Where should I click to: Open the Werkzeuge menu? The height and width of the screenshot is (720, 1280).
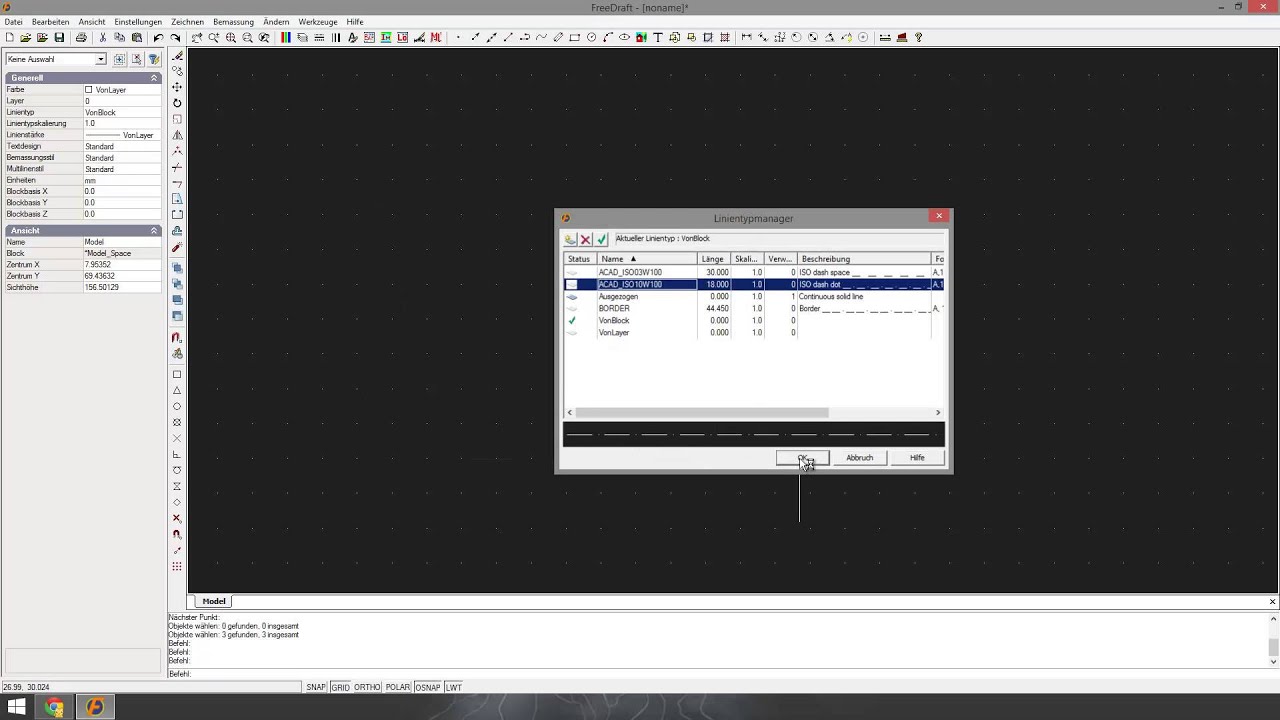[318, 21]
